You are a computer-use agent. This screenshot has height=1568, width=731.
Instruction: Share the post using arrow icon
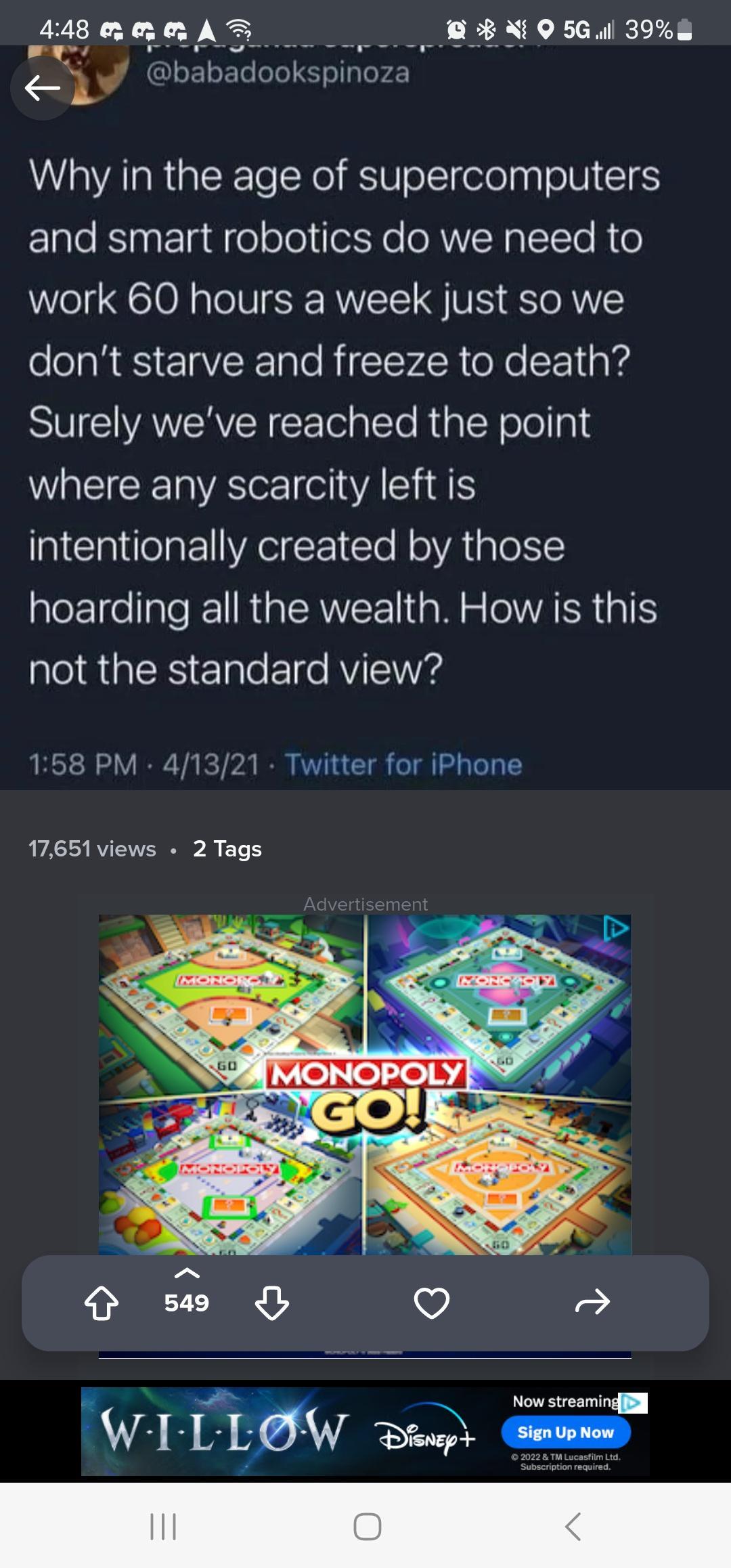(x=593, y=1301)
